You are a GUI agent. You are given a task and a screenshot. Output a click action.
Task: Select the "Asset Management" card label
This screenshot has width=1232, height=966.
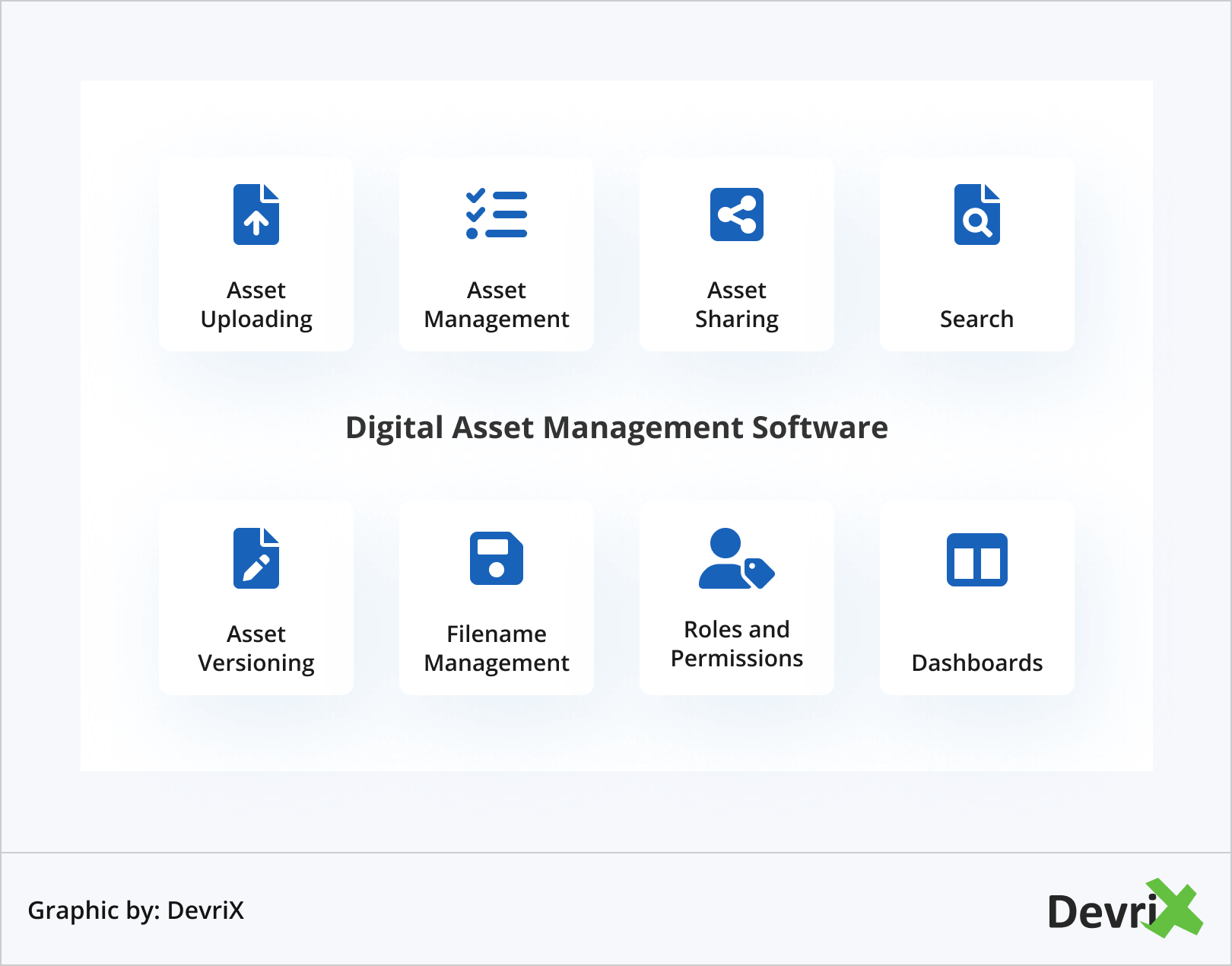[x=497, y=305]
